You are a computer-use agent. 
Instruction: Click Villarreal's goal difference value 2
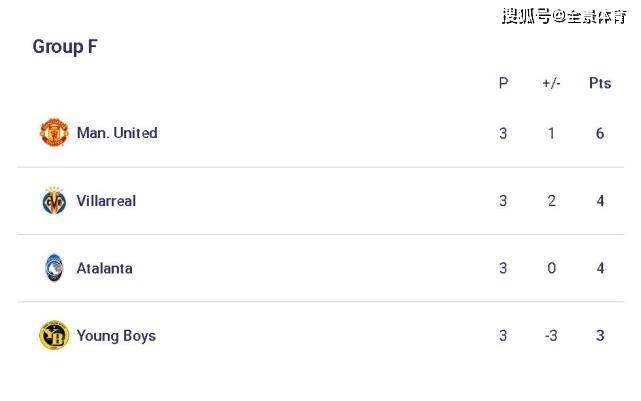(x=551, y=201)
